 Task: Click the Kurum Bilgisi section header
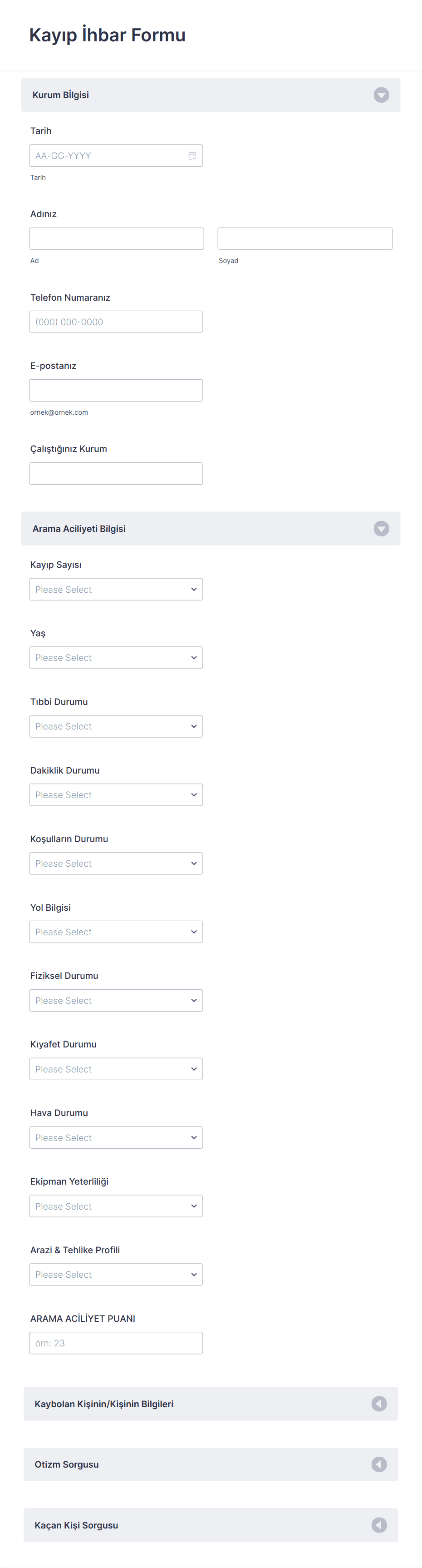tap(182, 95)
